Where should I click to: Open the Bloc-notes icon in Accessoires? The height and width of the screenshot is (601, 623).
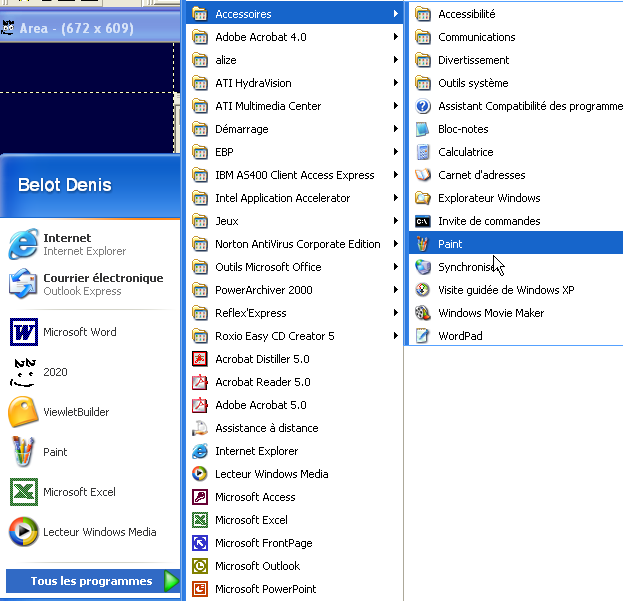point(422,129)
